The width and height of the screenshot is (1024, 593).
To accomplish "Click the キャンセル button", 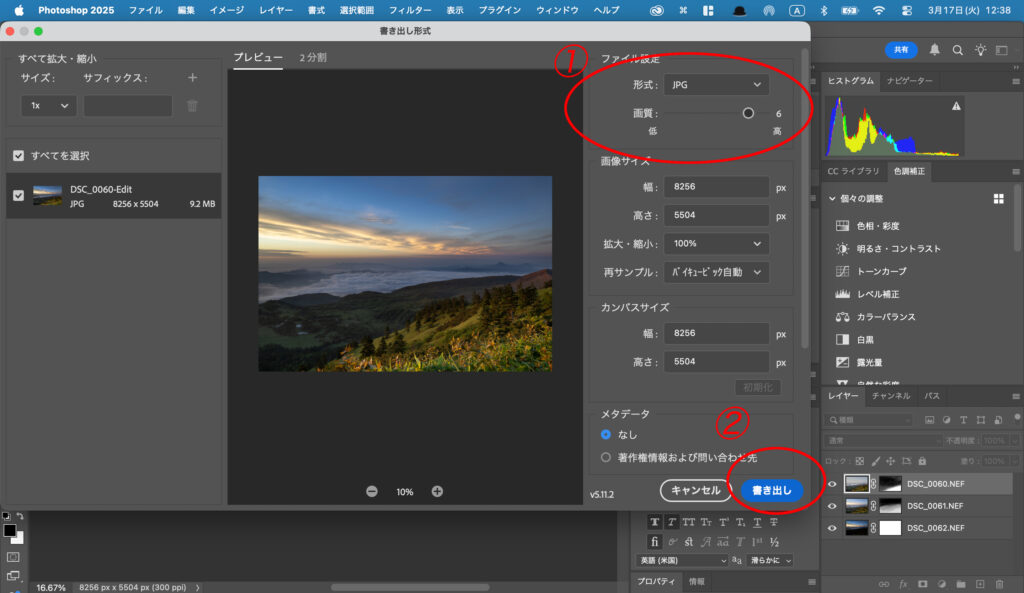I will [x=695, y=490].
